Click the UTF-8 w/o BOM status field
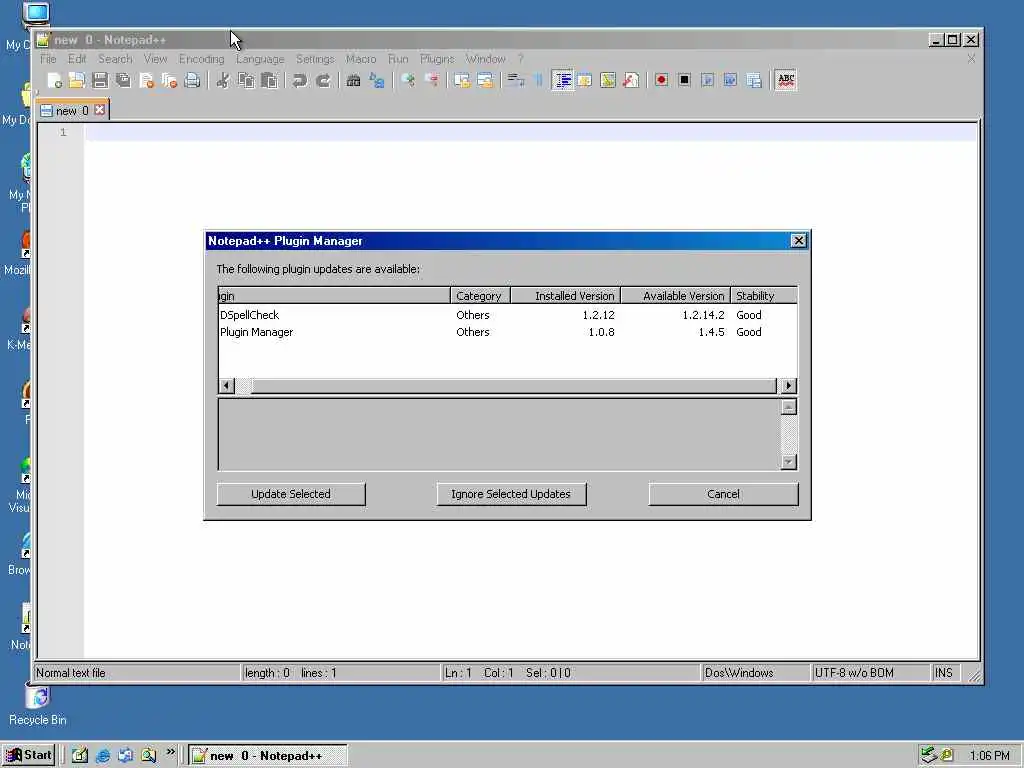The height and width of the screenshot is (768, 1024). tap(869, 673)
